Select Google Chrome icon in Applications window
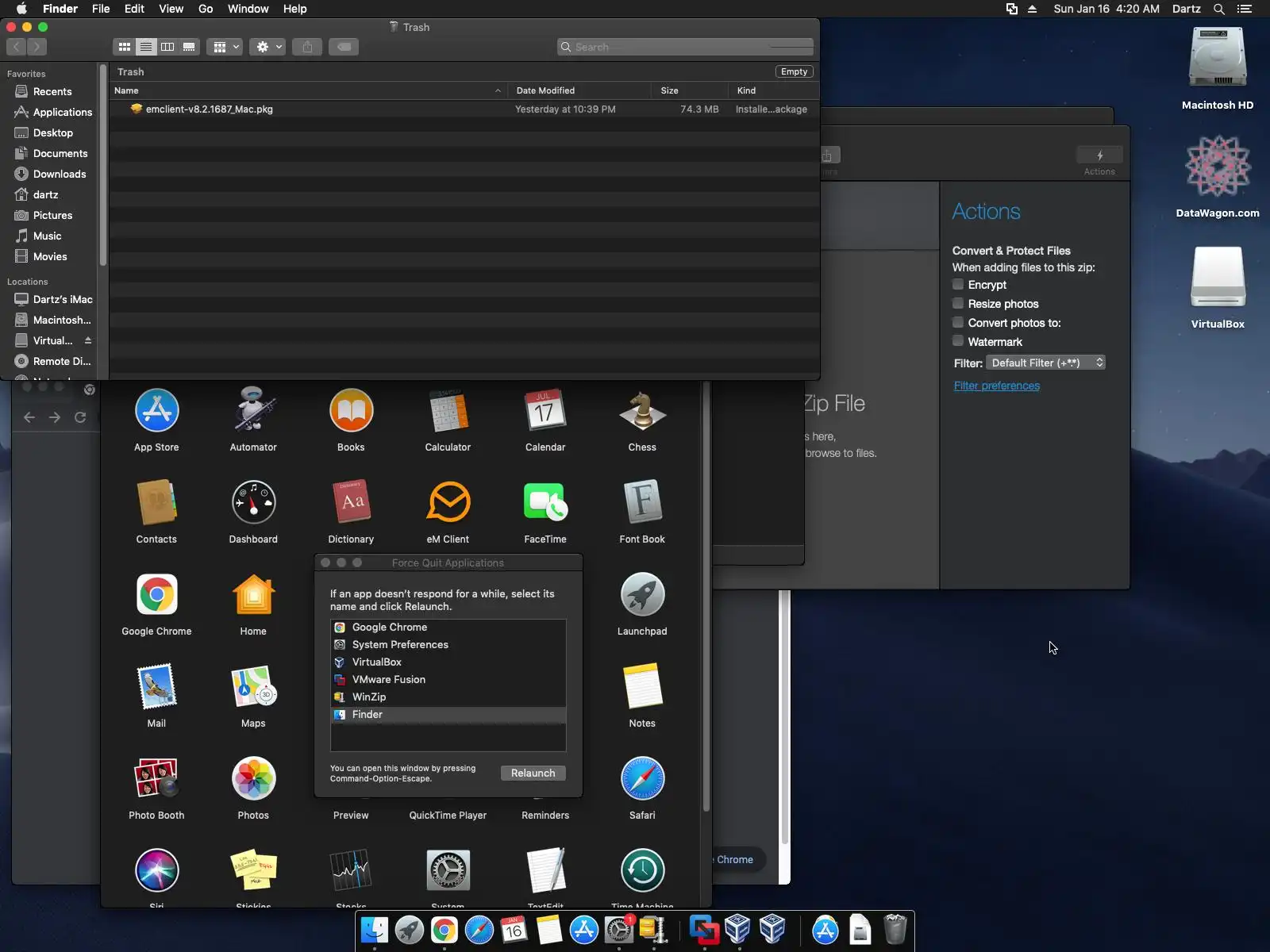 point(156,595)
